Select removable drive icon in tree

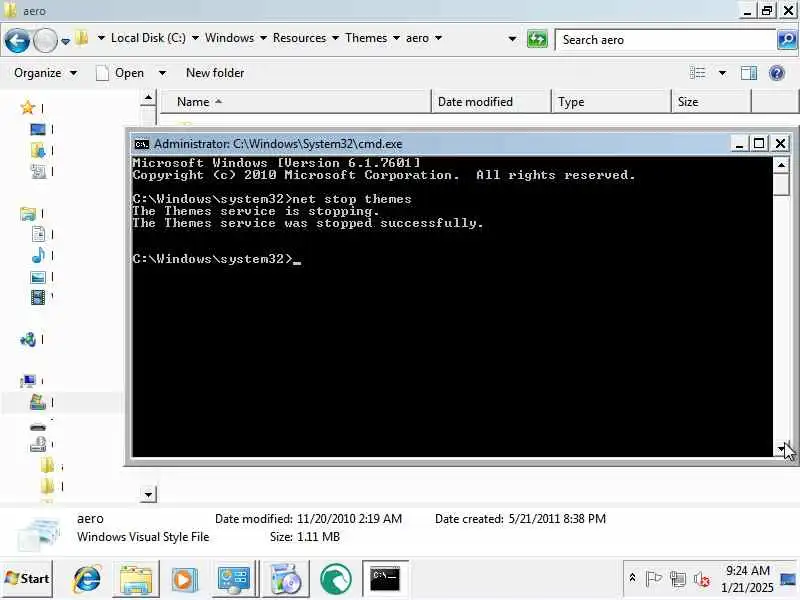(x=38, y=427)
